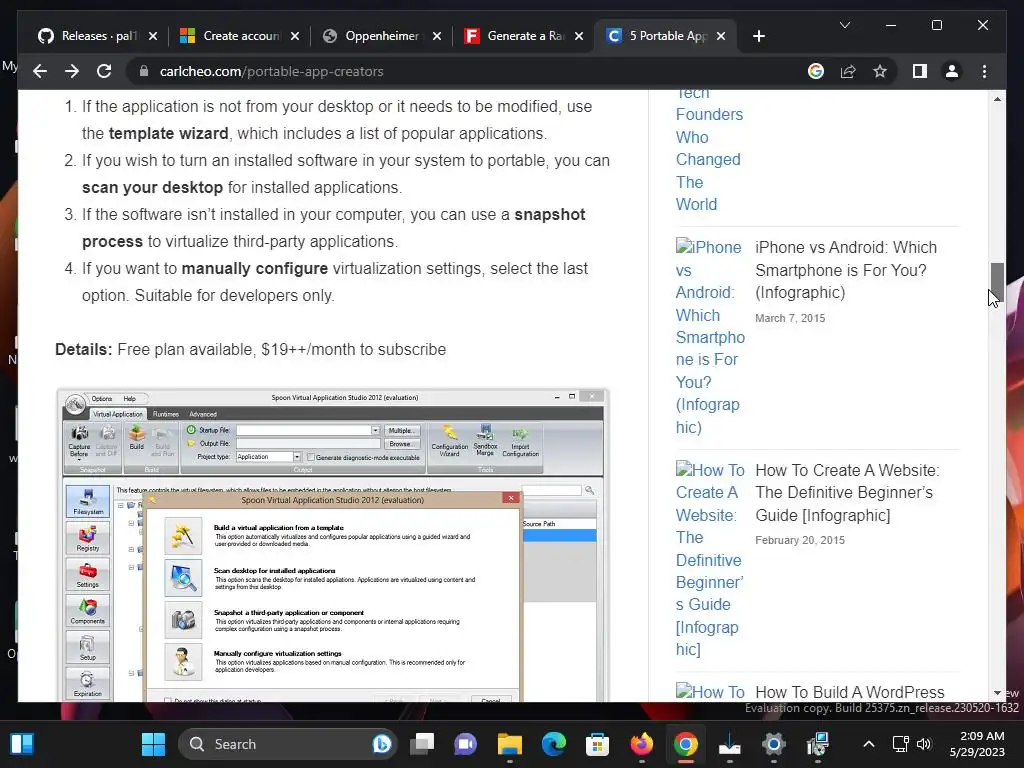
Task: Close the Oppenheimer tab
Action: 437,36
